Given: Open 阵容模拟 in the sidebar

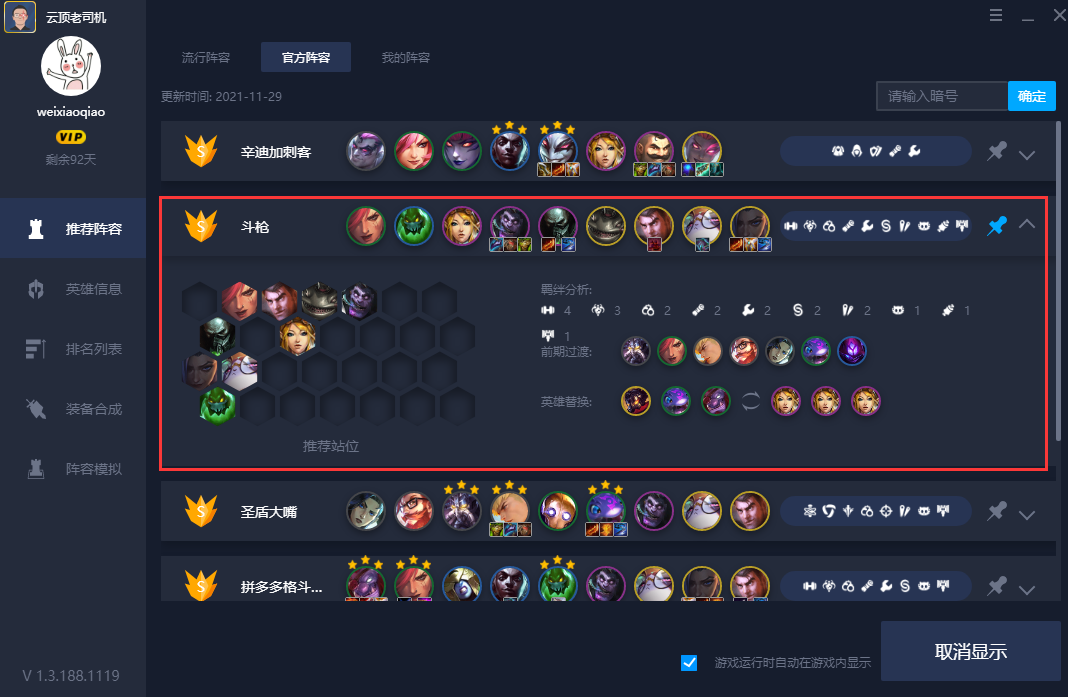Looking at the screenshot, I should 73,469.
